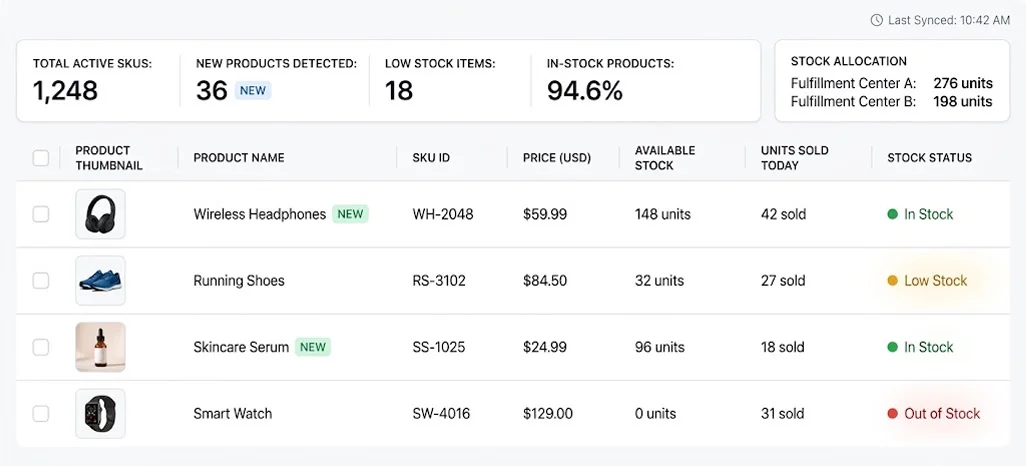Click the Wireless Headphones product name
This screenshot has height=466, width=1026.
pyautogui.click(x=260, y=214)
